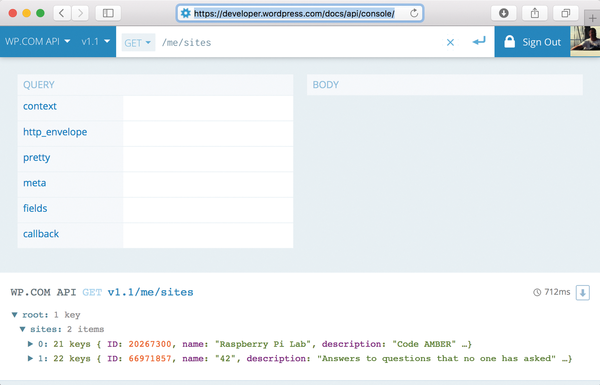Click the "WP.COM API" text in the response header
Viewport: 600px width, 385px height.
pyautogui.click(x=43, y=292)
